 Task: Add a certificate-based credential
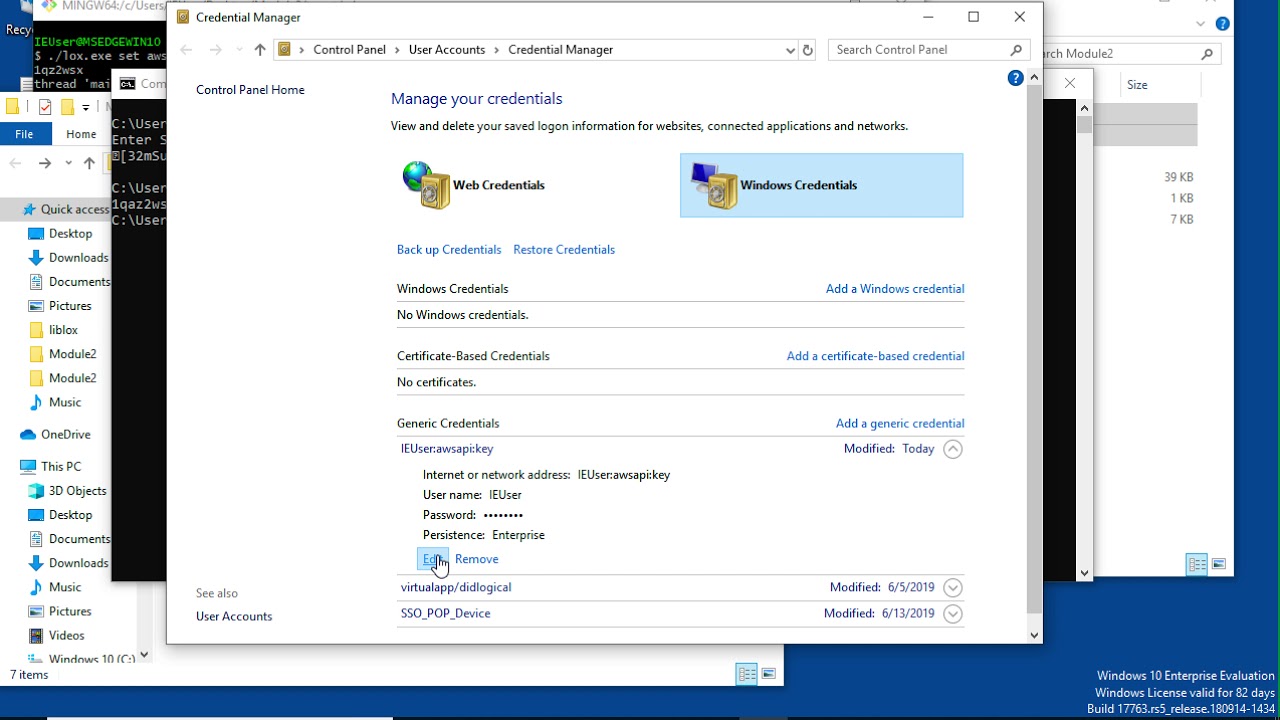pyautogui.click(x=875, y=356)
